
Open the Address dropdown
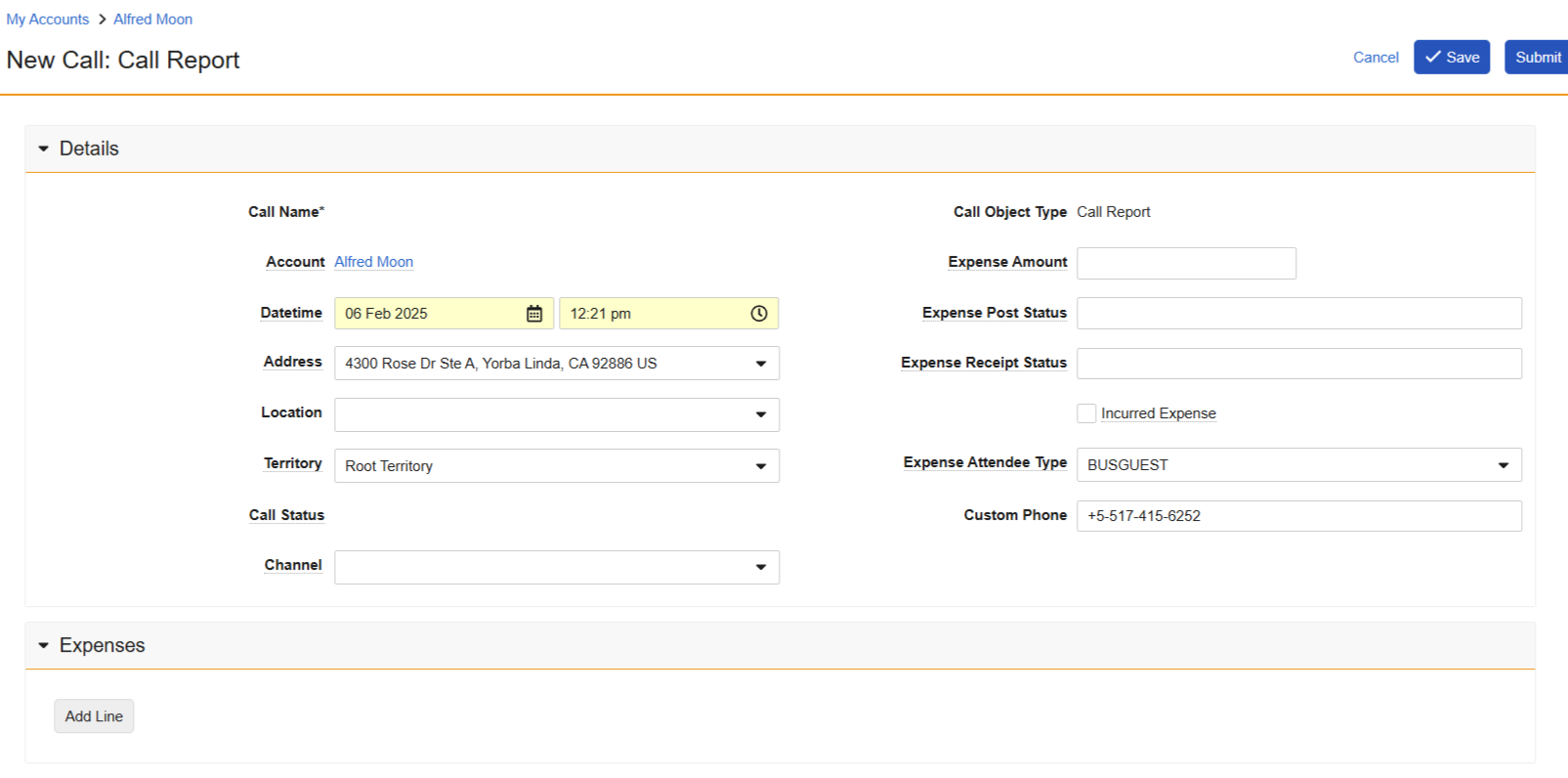point(760,364)
